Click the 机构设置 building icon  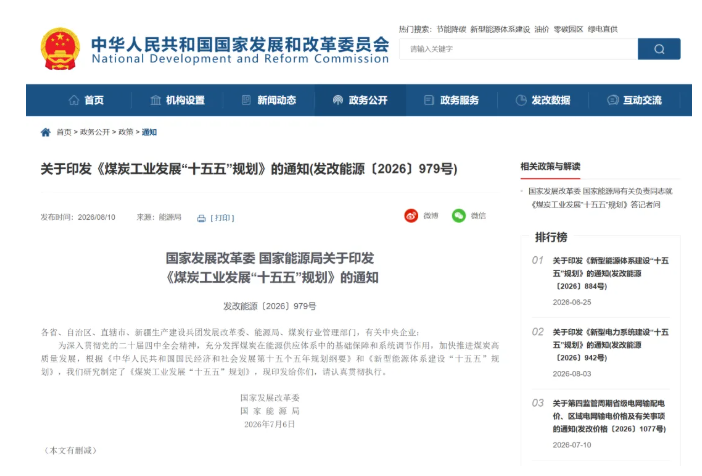[155, 100]
